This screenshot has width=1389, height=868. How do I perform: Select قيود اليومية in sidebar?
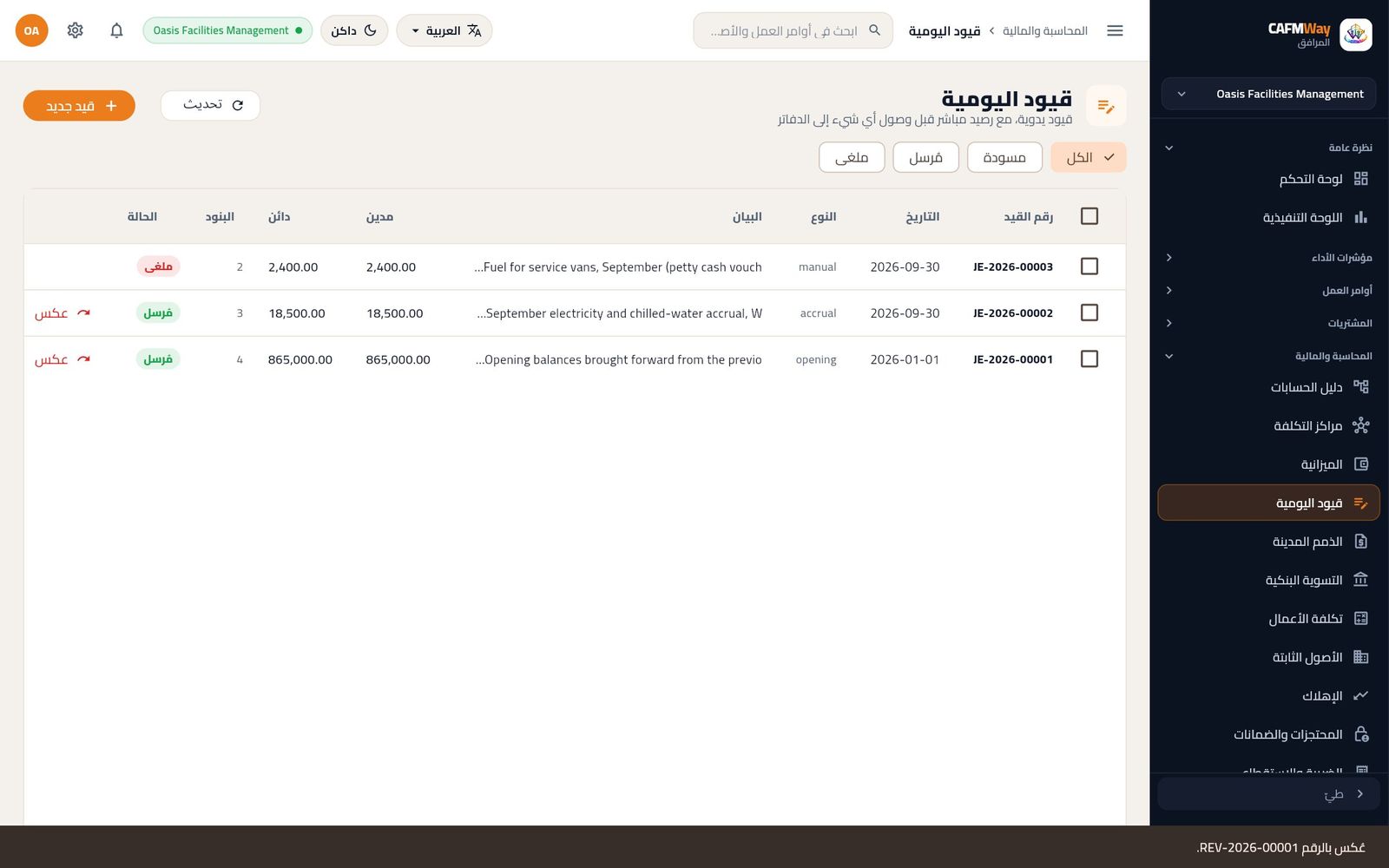1268,503
